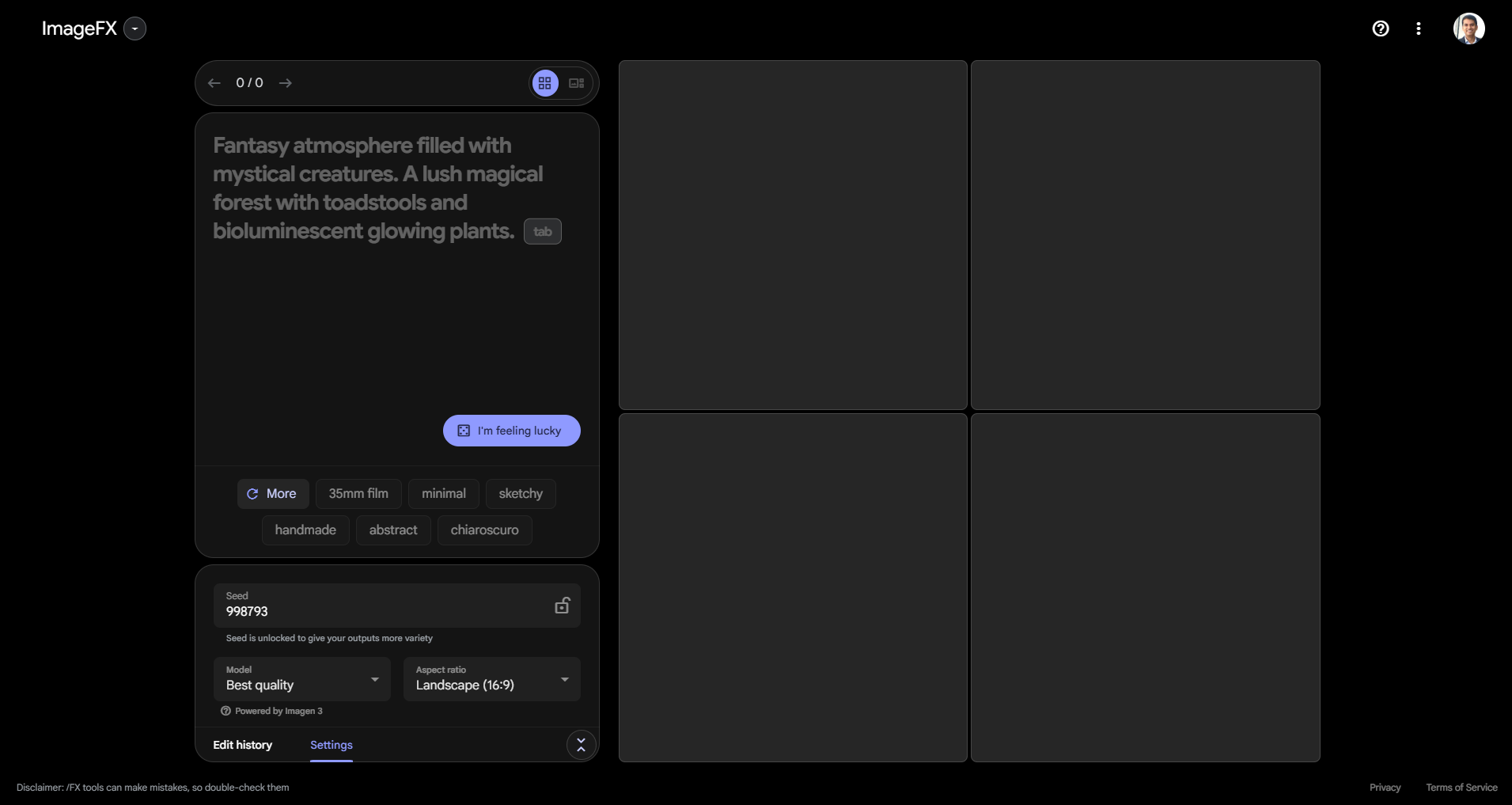This screenshot has height=805, width=1512.
Task: Click the I'm feeling lucky button
Action: click(512, 431)
